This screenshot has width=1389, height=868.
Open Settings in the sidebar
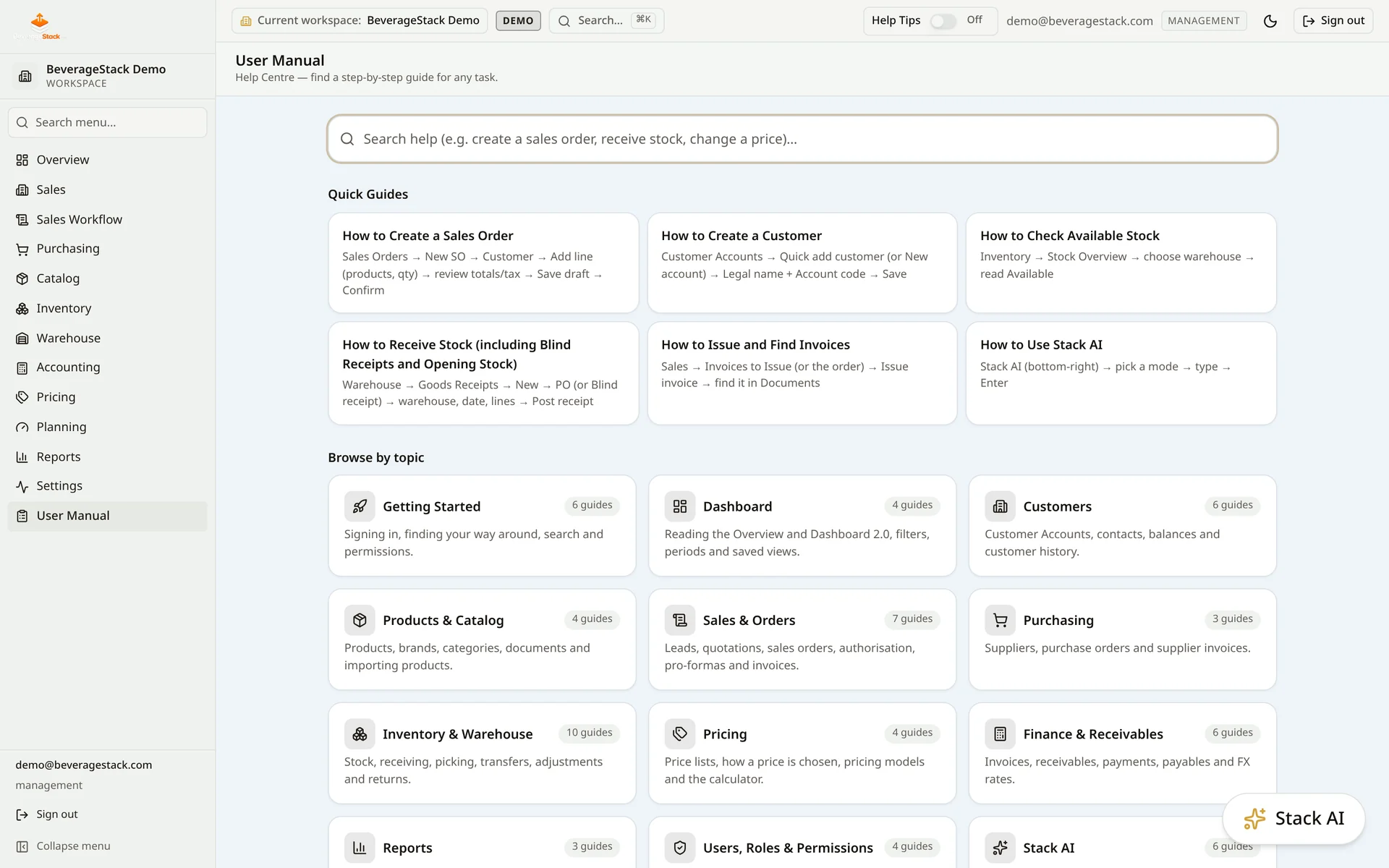click(107, 486)
